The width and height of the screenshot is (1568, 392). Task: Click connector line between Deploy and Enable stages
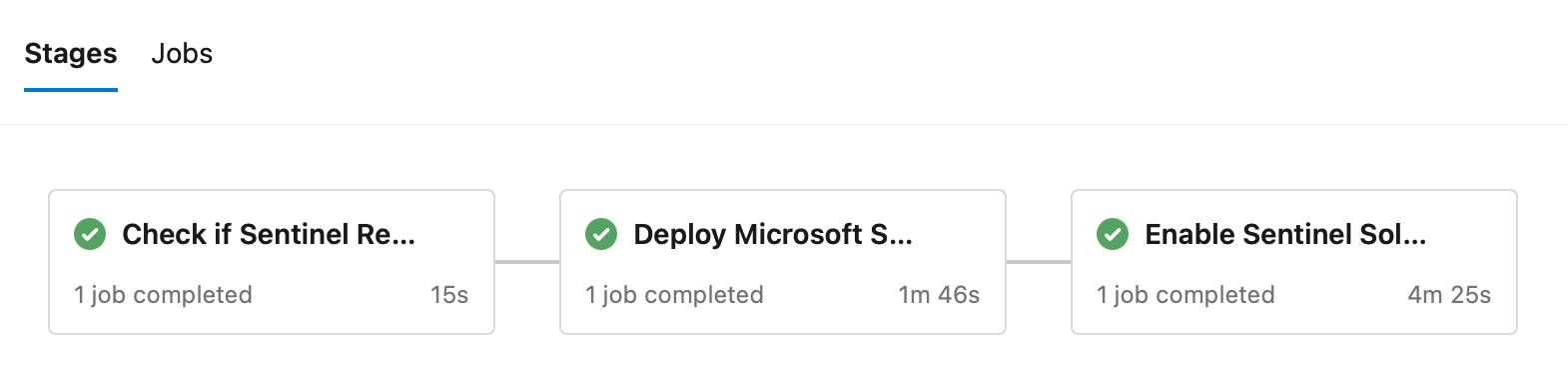tap(1039, 262)
